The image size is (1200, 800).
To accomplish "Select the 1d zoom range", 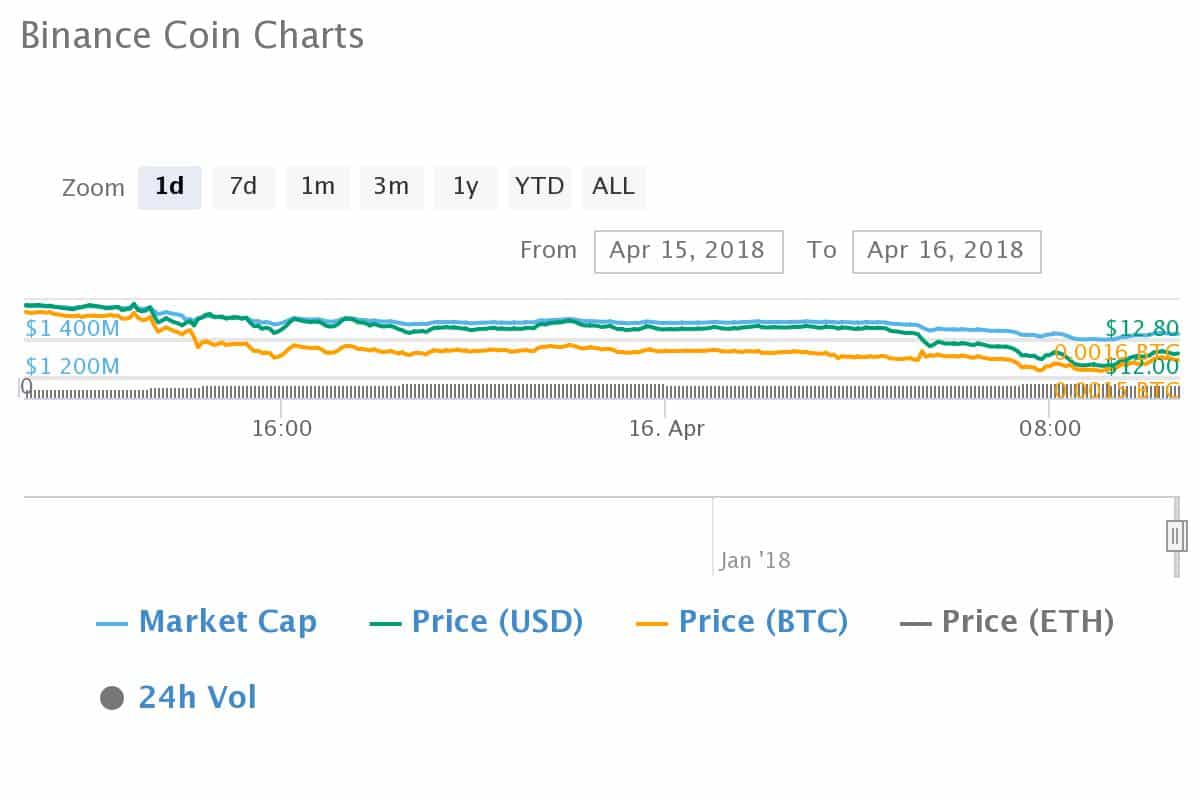I will 169,187.
